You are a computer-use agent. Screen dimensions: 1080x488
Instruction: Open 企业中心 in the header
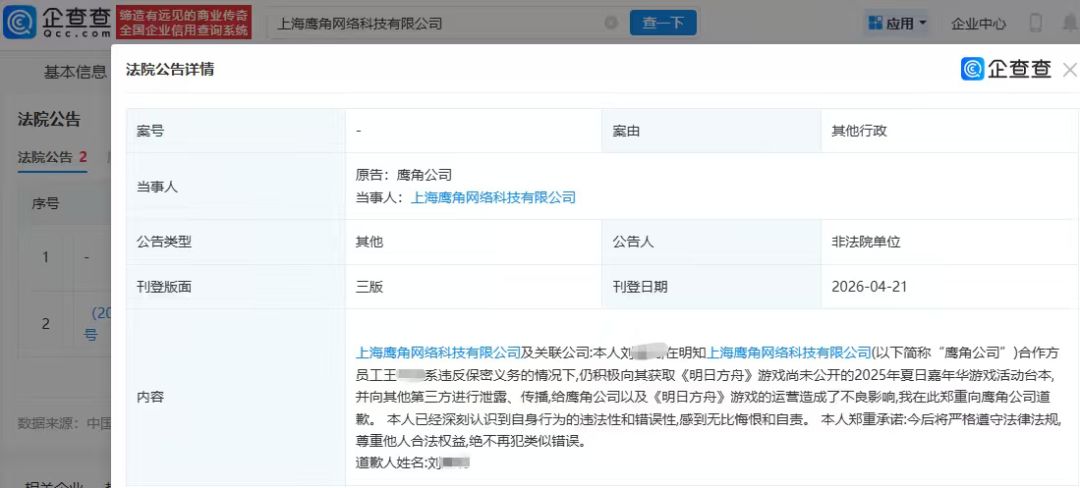tap(978, 23)
